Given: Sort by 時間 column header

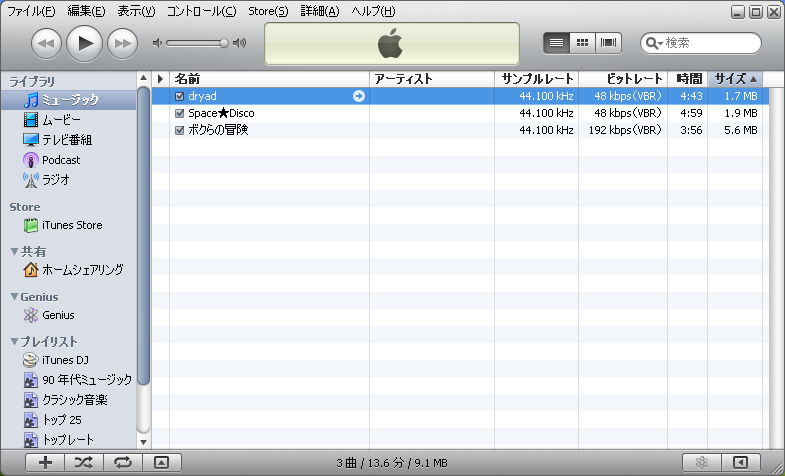Looking at the screenshot, I should pyautogui.click(x=688, y=79).
